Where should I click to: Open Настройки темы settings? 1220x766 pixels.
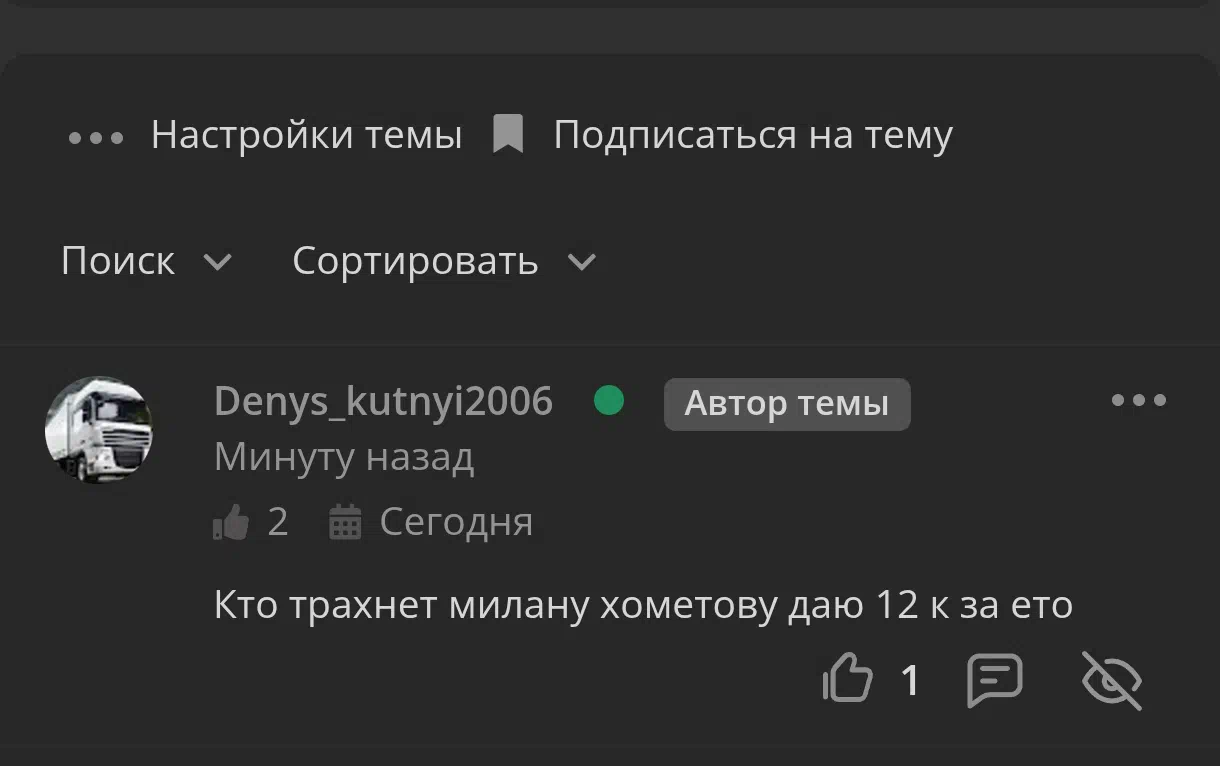307,135
